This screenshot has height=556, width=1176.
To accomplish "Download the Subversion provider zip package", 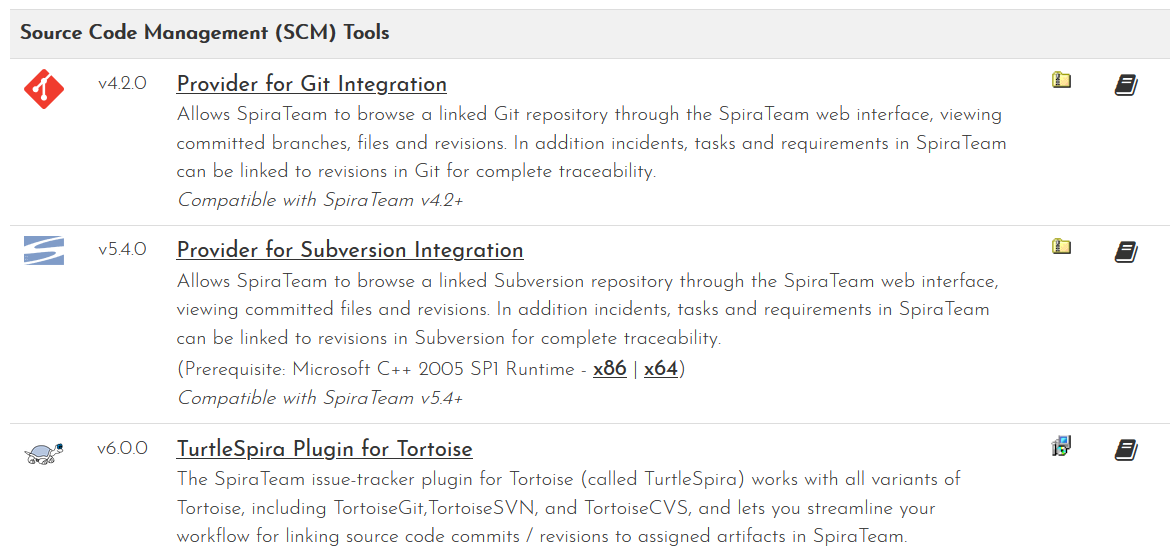I will [1061, 246].
